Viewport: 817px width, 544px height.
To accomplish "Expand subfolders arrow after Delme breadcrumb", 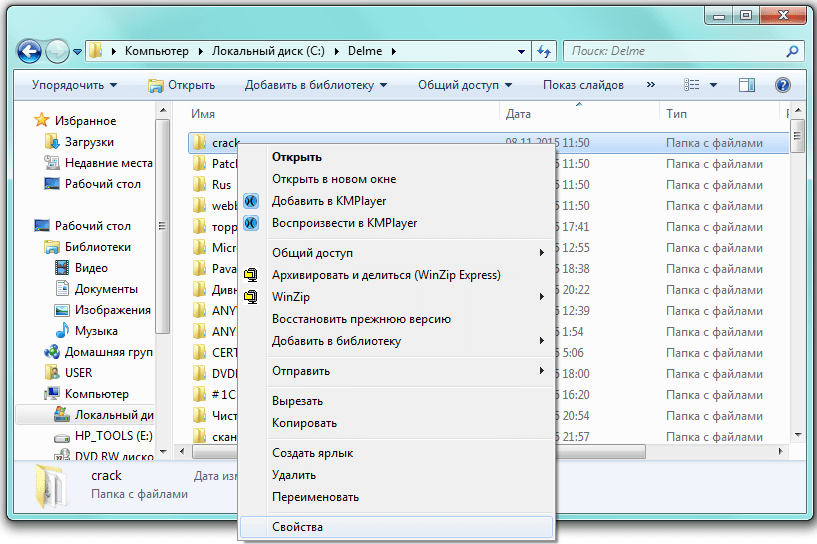I will point(394,52).
